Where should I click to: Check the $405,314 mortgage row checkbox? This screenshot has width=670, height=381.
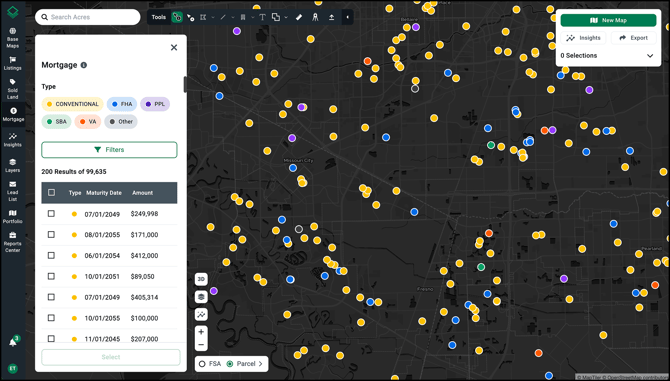51,297
